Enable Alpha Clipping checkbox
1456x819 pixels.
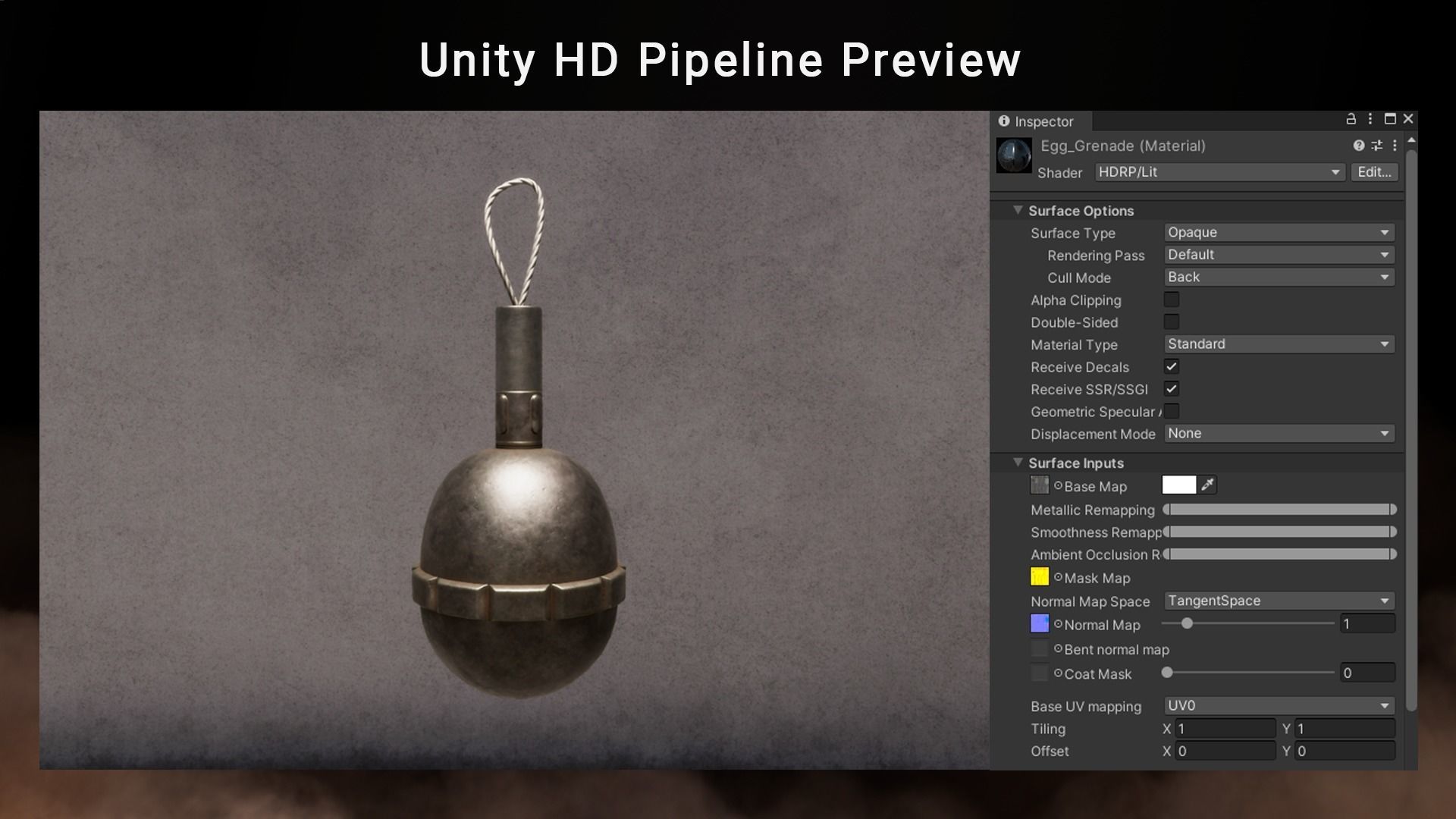tap(1172, 300)
